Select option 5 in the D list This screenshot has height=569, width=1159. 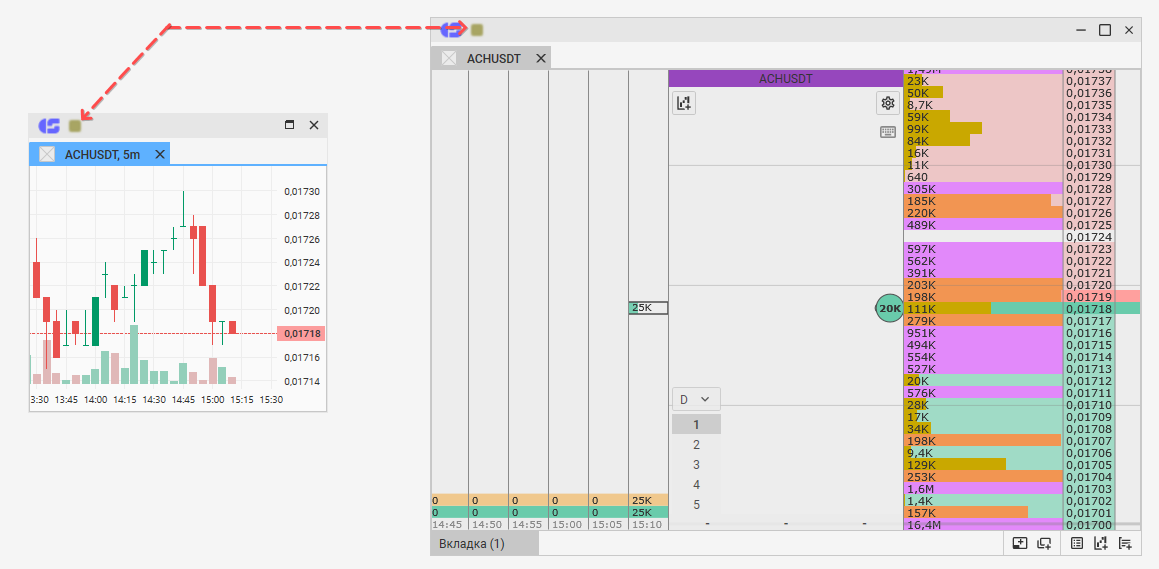696,505
